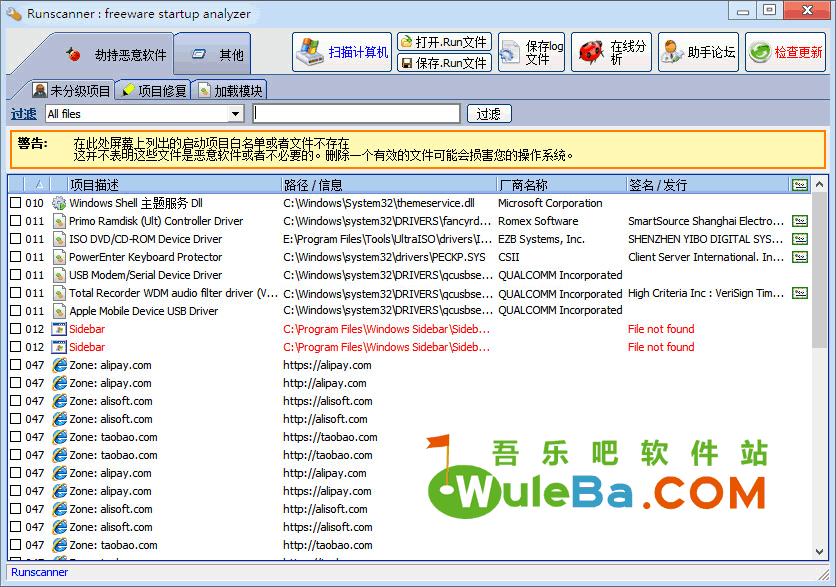The width and height of the screenshot is (836, 587).
Task: Check the Windows Shell 主题服务 Dll row
Action: [16, 203]
